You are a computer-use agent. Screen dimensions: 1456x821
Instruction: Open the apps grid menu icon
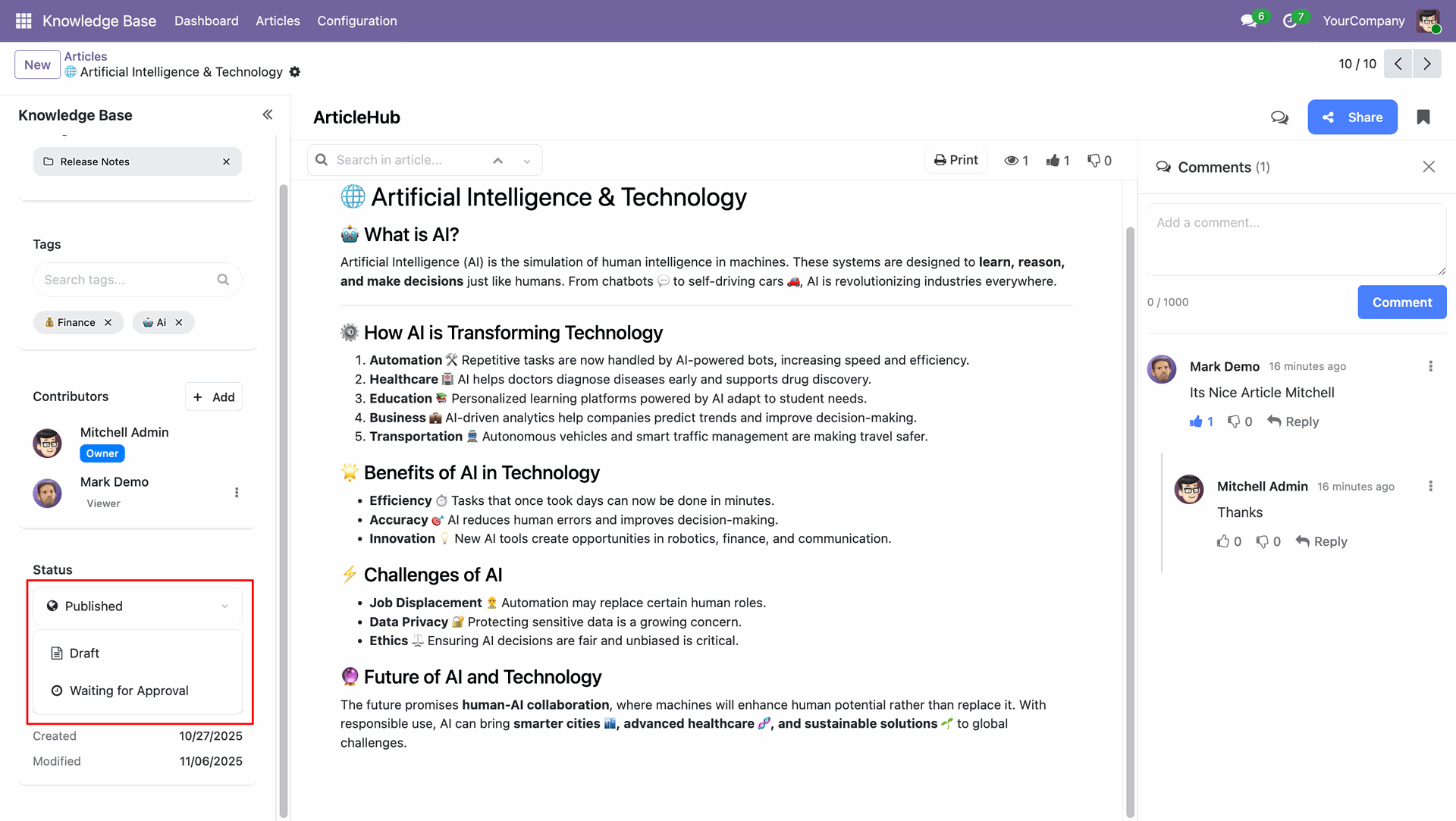click(x=24, y=20)
